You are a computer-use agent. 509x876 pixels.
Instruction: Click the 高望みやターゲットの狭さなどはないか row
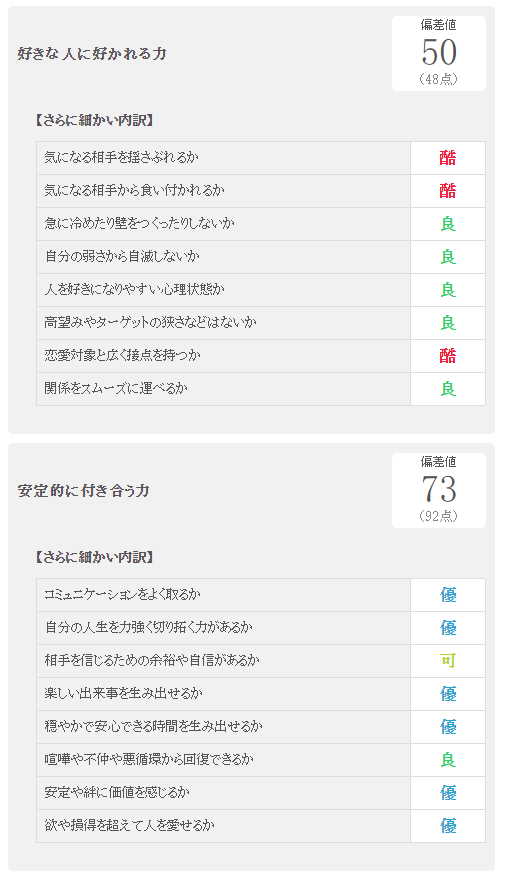[x=261, y=323]
